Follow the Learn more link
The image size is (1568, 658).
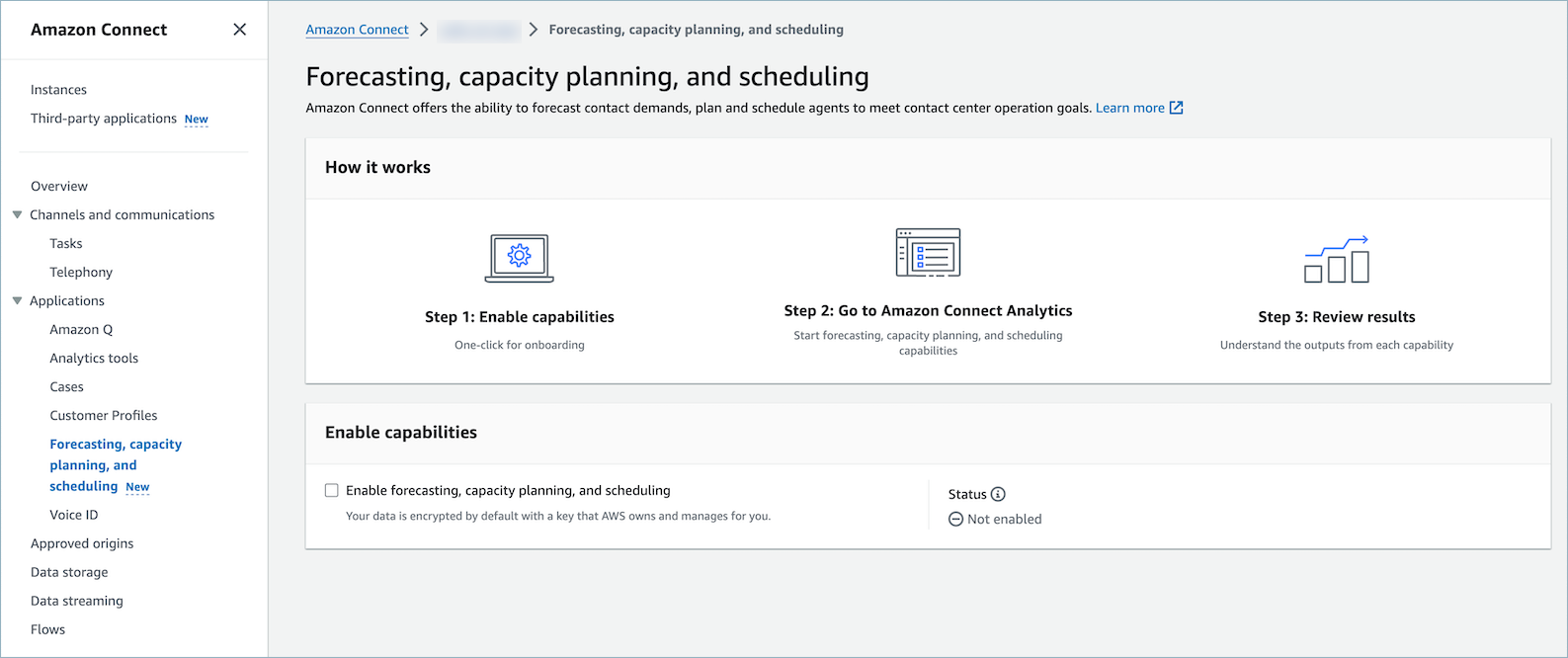coord(1129,107)
